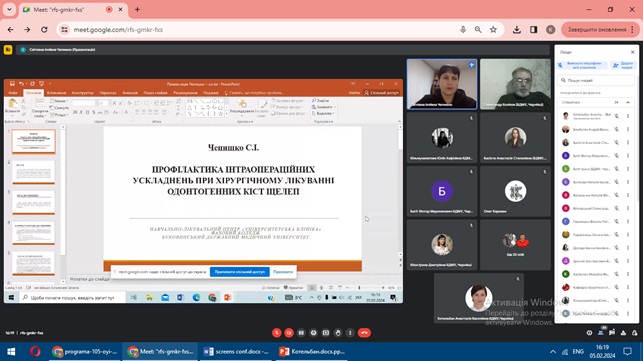Open Opera browser from taskbar
The width and height of the screenshot is (643, 361).
[x=35, y=352]
